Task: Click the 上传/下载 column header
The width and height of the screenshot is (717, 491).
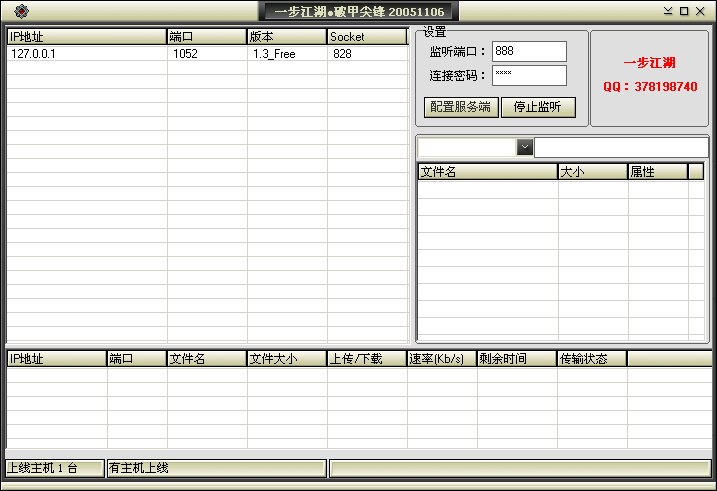Action: click(x=366, y=359)
